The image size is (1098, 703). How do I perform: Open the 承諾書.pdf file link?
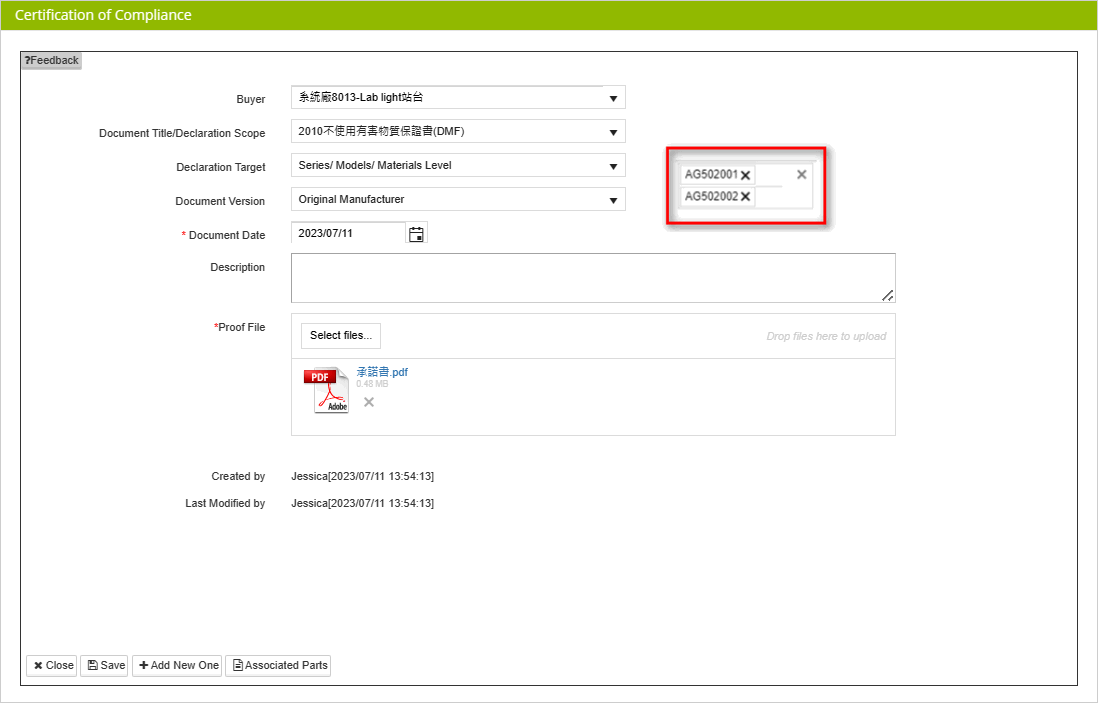click(x=382, y=372)
